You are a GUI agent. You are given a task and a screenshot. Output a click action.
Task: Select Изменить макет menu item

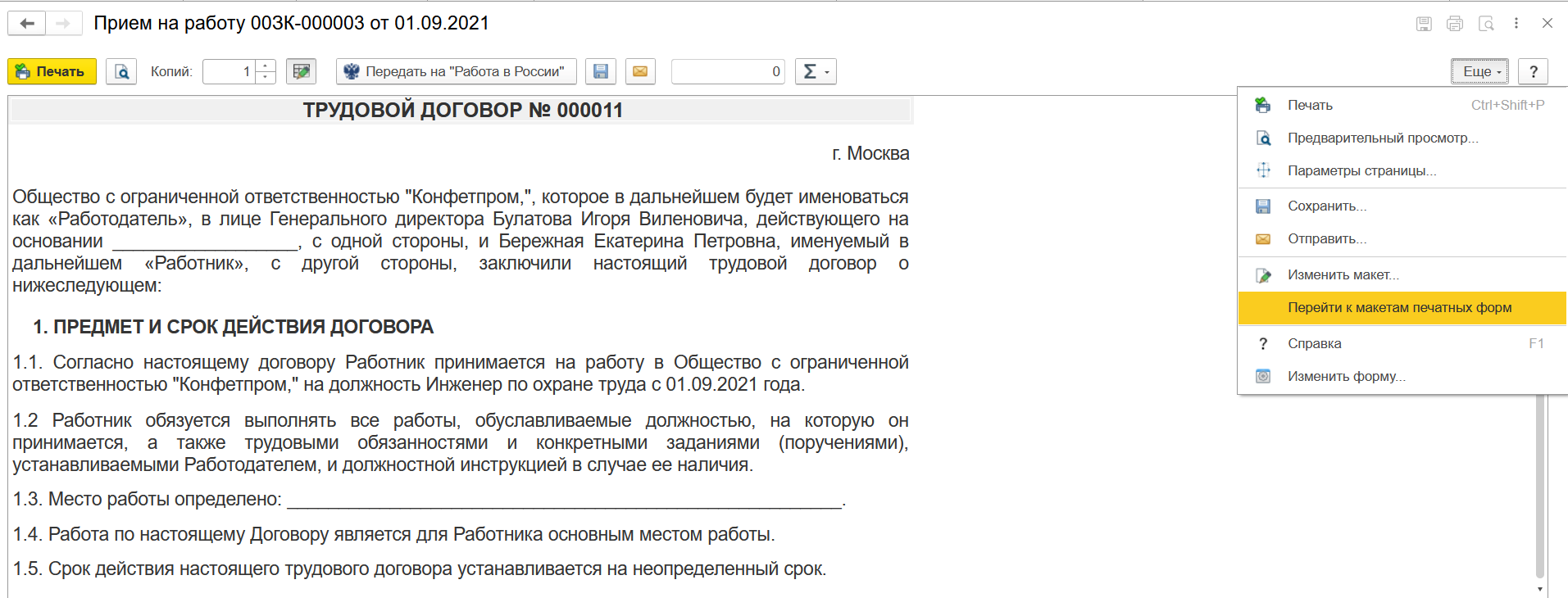tap(1402, 274)
